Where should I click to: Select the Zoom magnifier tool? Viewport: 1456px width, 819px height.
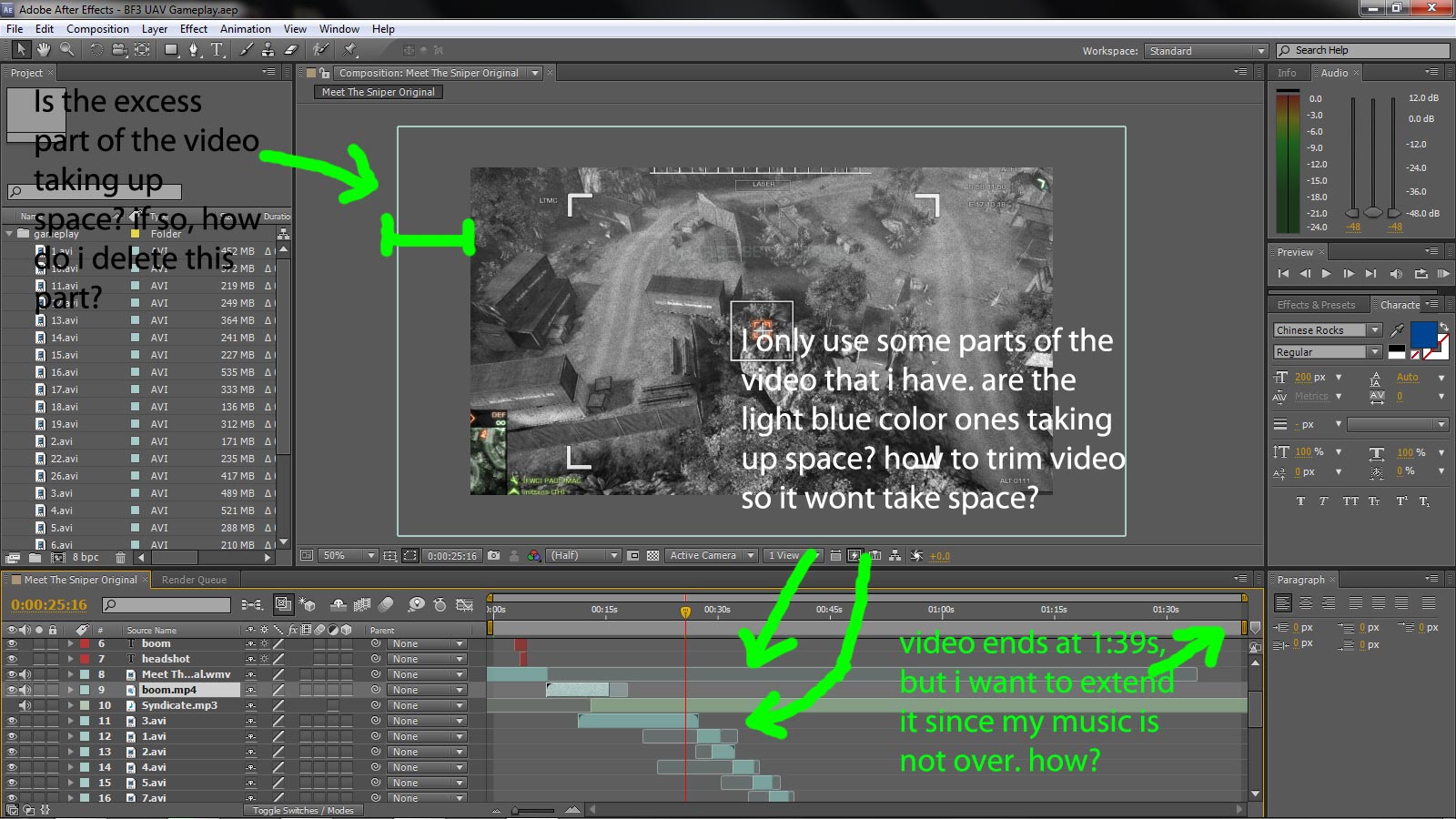pyautogui.click(x=66, y=49)
